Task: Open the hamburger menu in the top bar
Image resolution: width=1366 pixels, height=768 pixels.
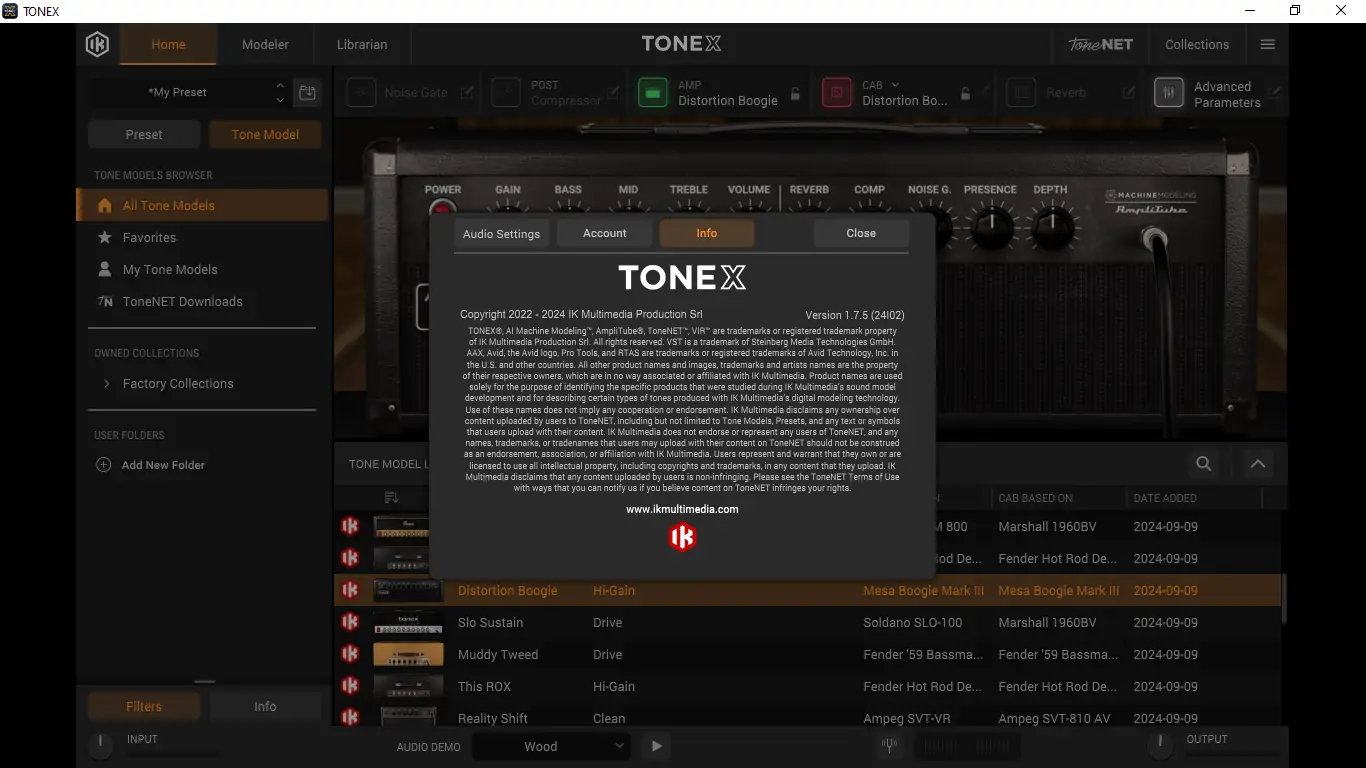Action: tap(1267, 44)
